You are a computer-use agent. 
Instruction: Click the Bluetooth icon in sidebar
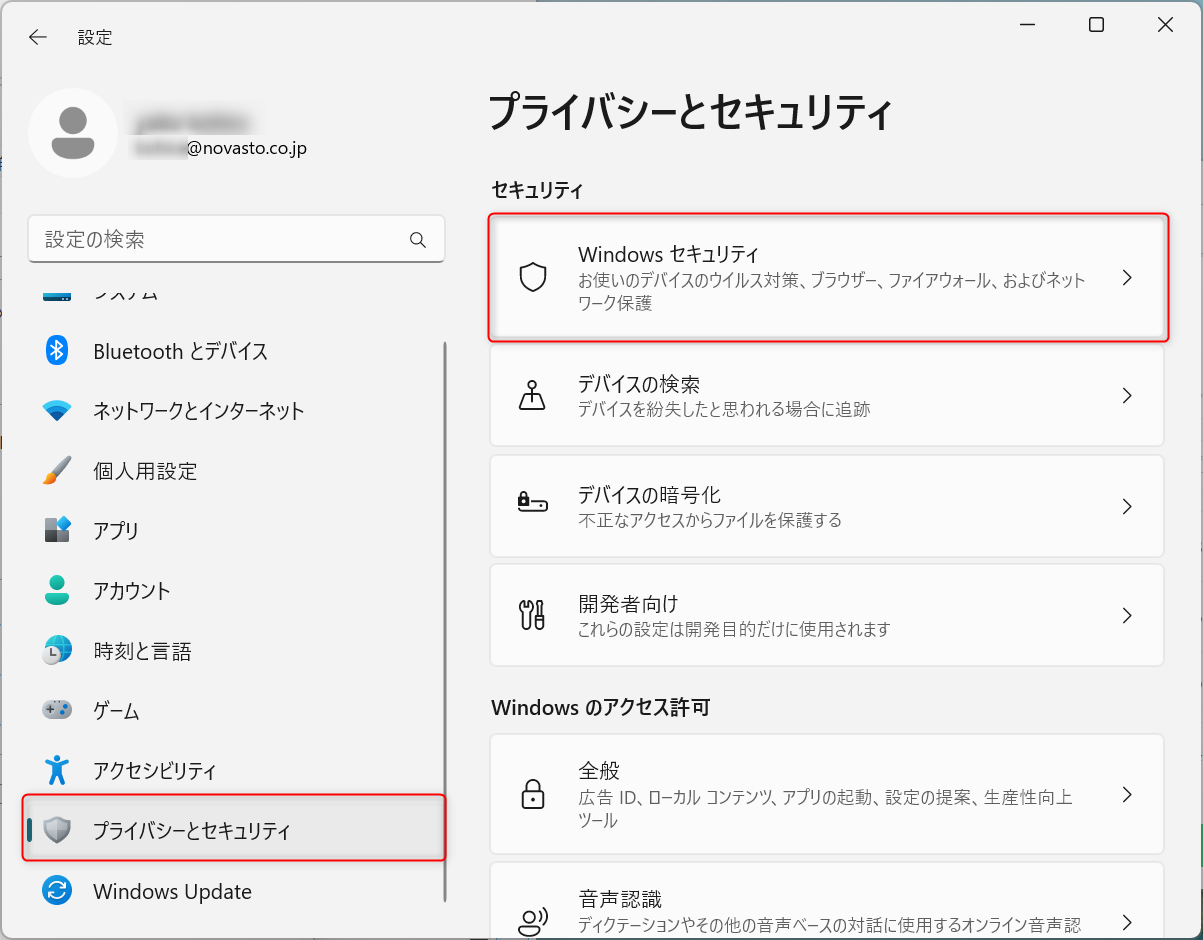click(x=57, y=350)
